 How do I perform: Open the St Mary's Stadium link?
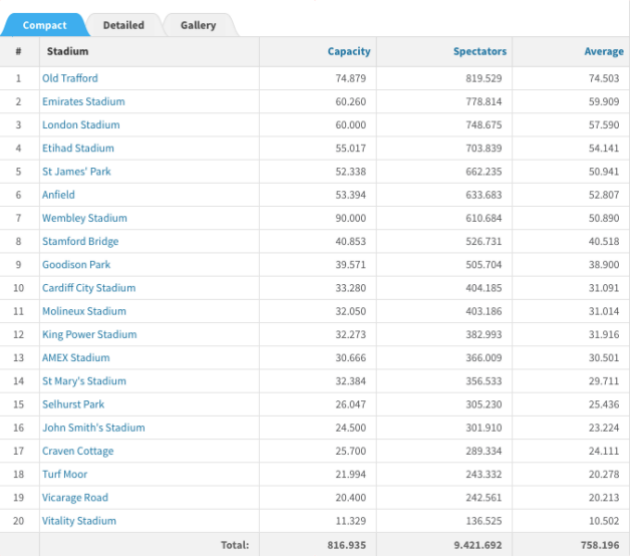click(84, 381)
